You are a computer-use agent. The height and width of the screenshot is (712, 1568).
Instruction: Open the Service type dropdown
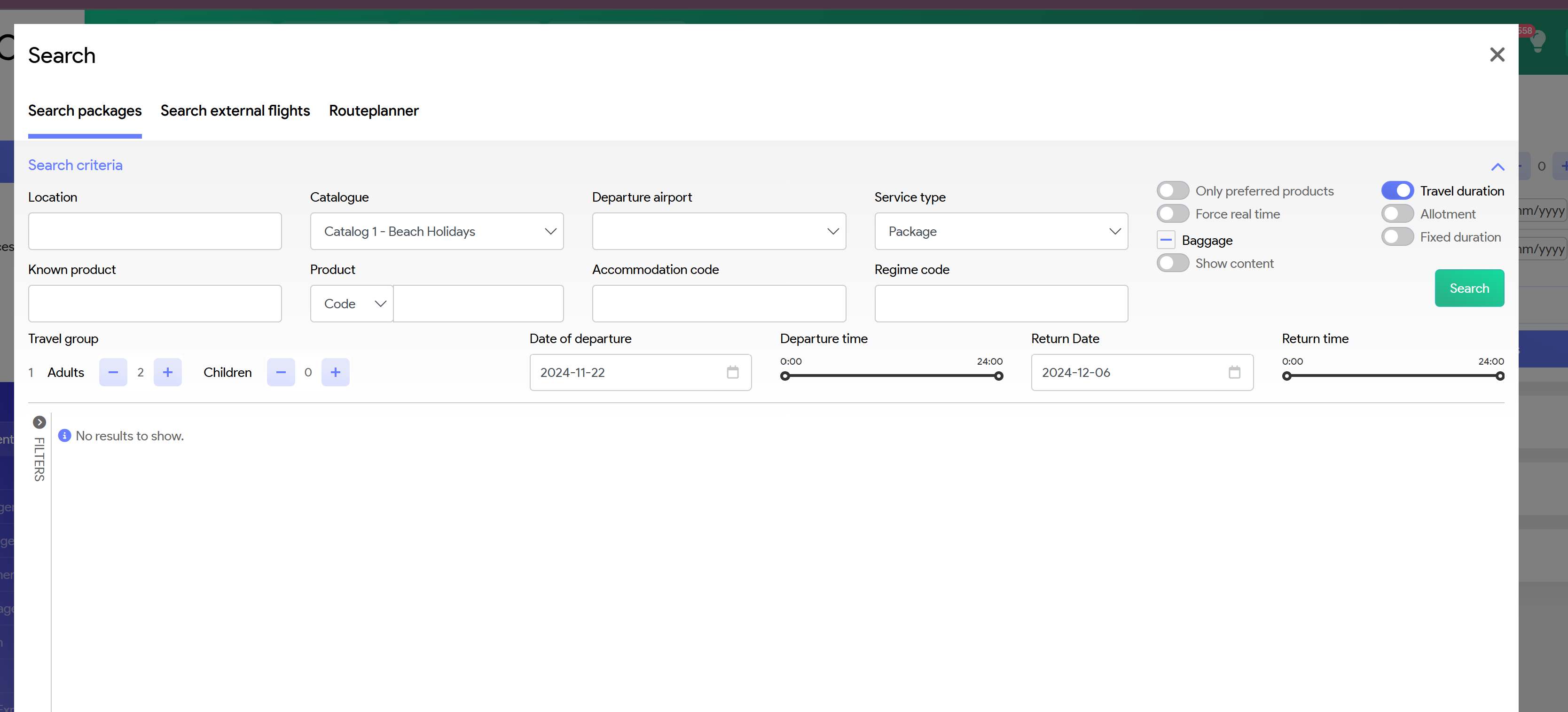pos(1001,231)
